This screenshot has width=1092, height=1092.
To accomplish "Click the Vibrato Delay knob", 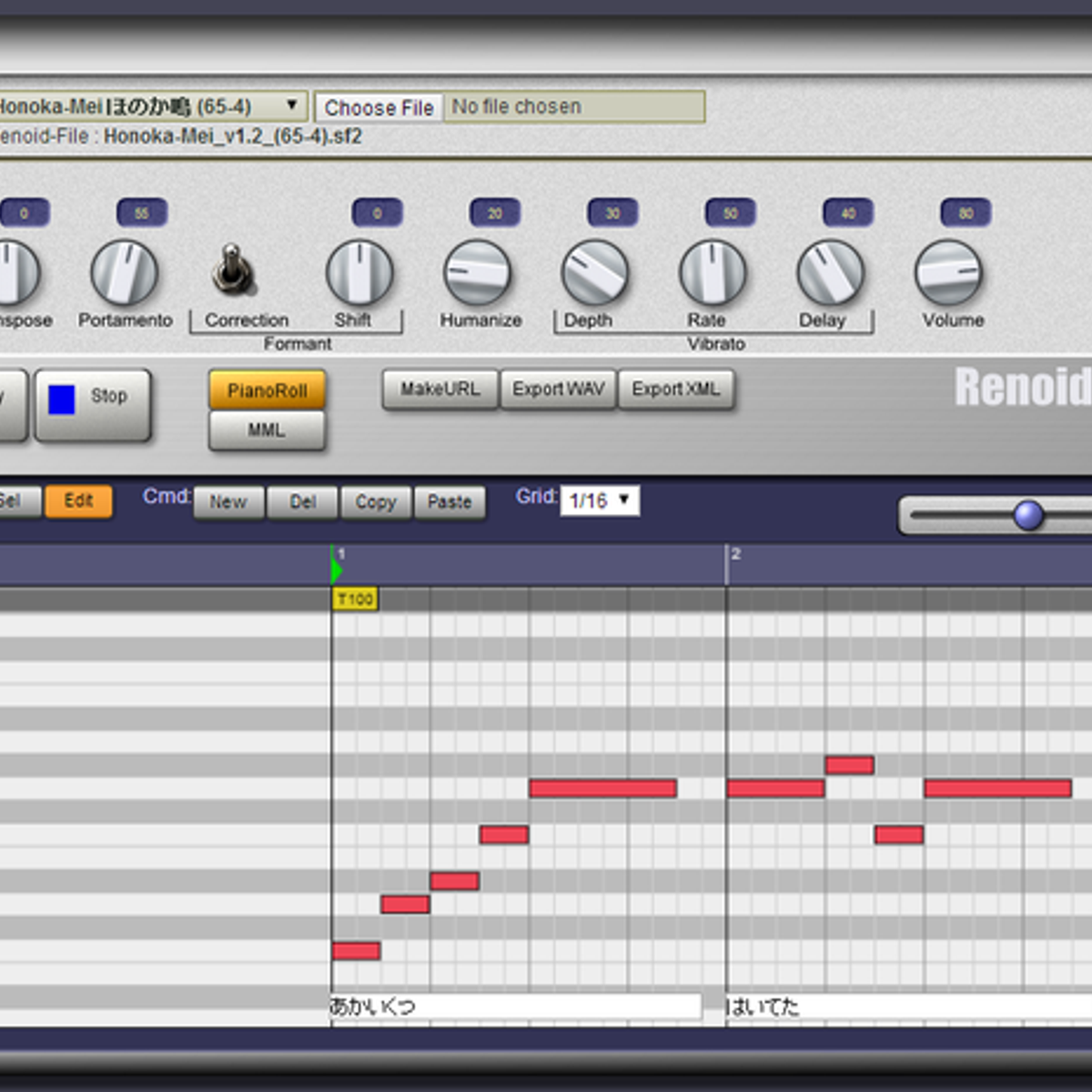I will pyautogui.click(x=830, y=272).
